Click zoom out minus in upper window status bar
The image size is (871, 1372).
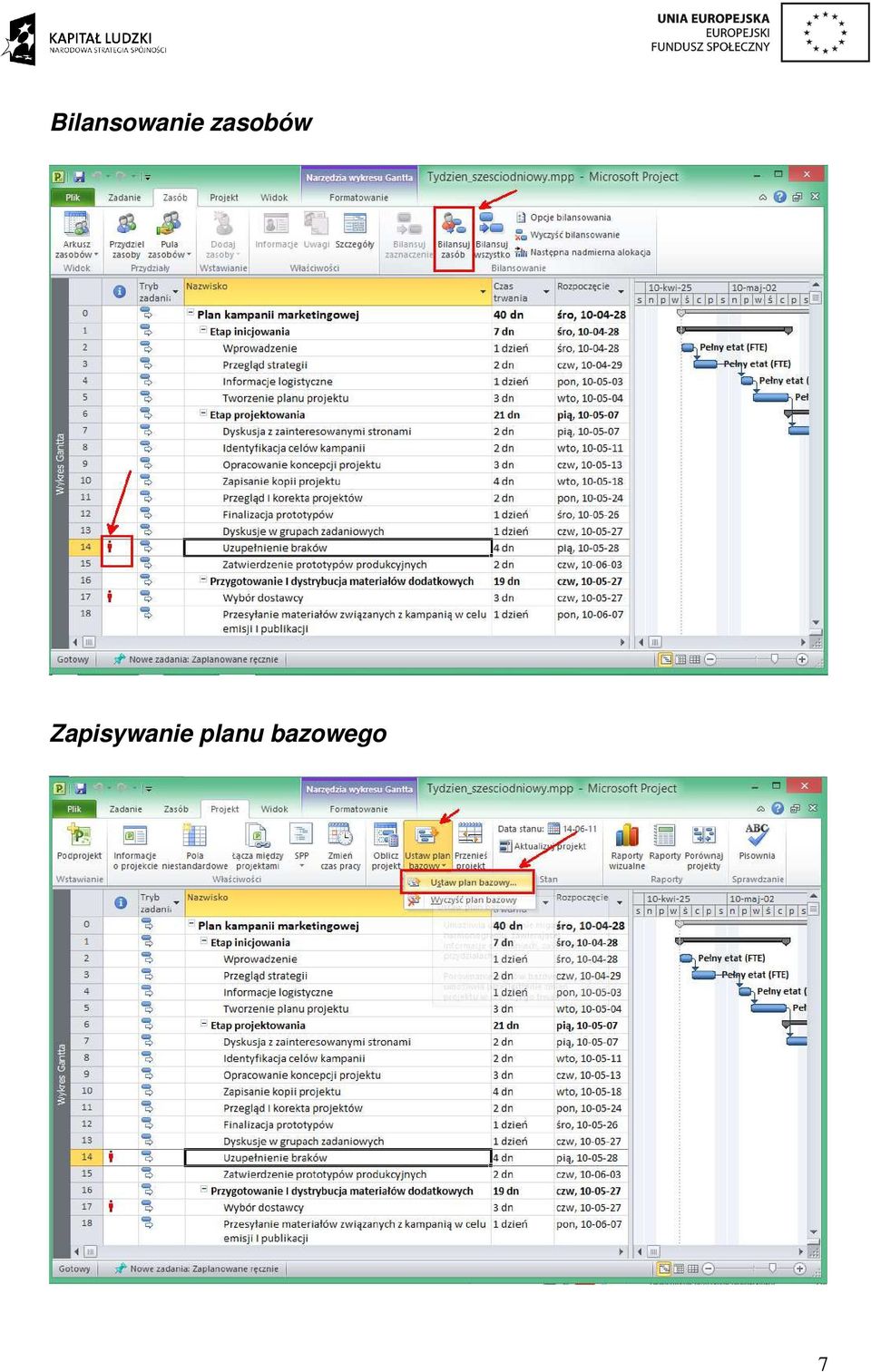710,659
